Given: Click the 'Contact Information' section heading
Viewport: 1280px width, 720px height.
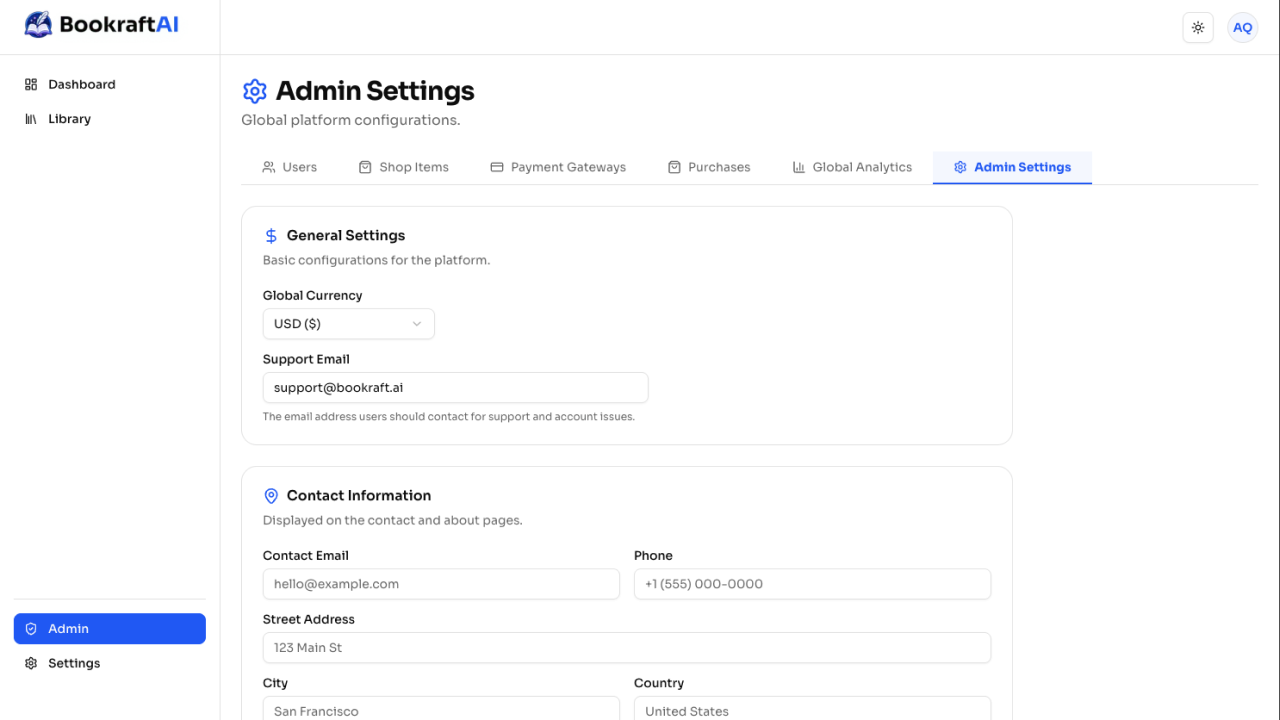Looking at the screenshot, I should coord(359,496).
